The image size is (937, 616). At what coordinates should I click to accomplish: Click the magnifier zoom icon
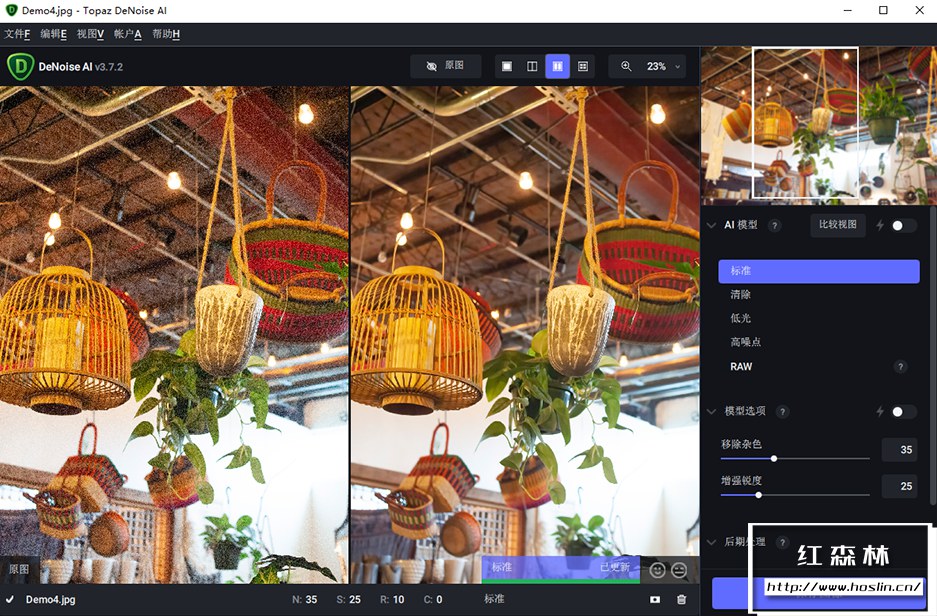(626, 66)
